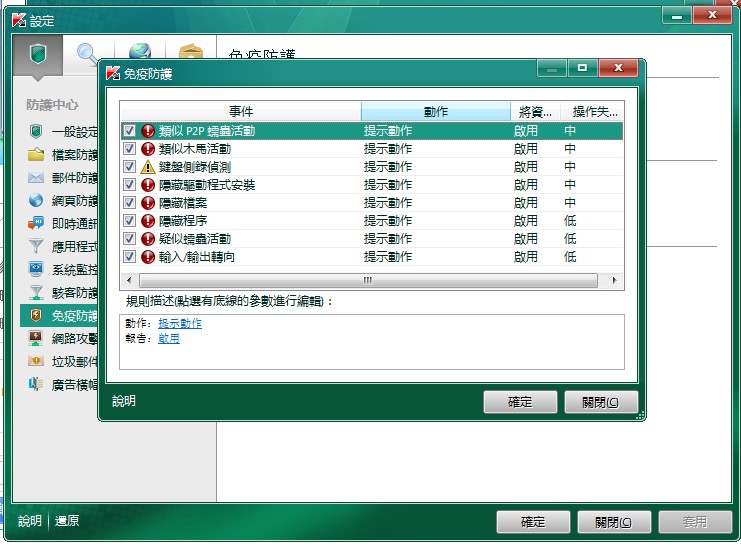
Task: Click the 一般設定 shield icon in sidebar
Action: (x=36, y=131)
